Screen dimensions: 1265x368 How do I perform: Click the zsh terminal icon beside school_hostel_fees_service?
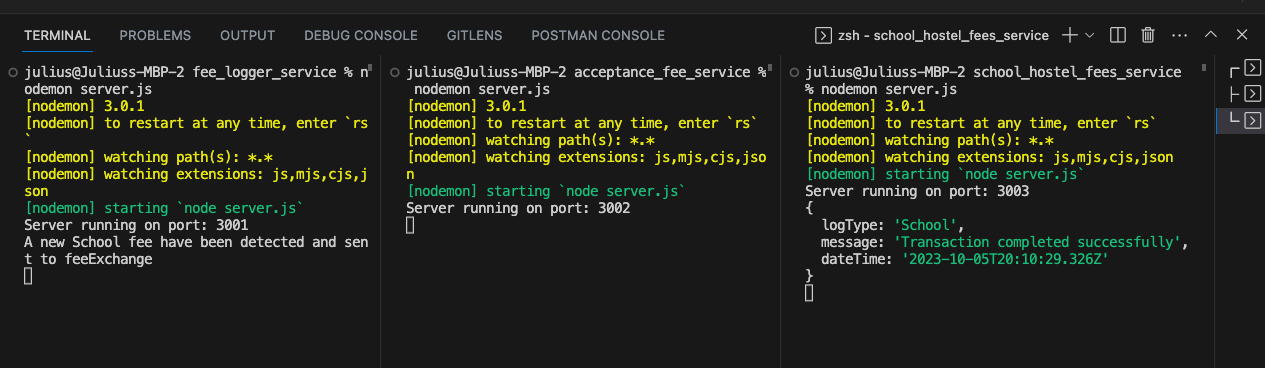824,35
